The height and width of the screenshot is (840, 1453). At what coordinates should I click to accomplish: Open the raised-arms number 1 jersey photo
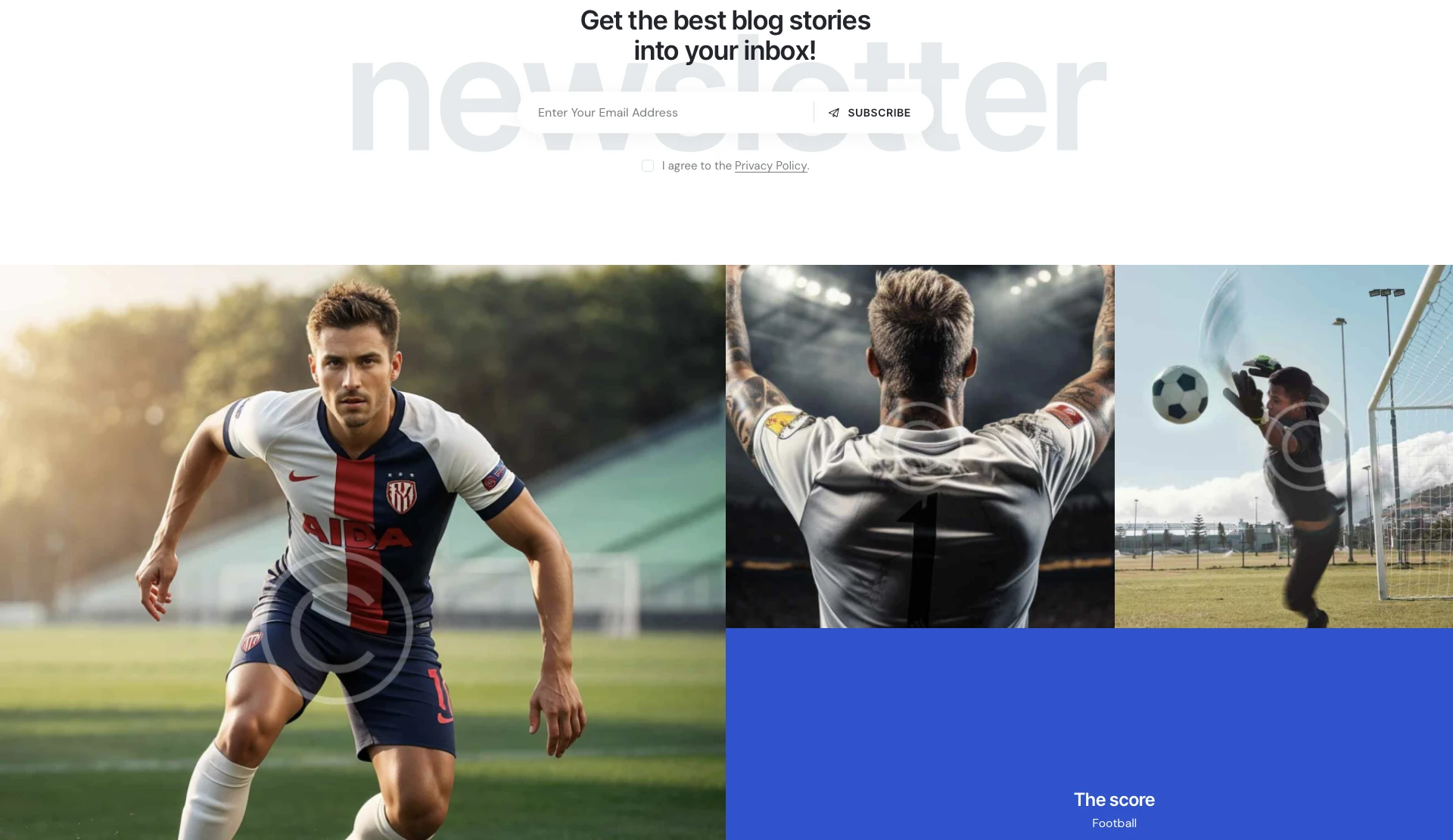[x=919, y=446]
